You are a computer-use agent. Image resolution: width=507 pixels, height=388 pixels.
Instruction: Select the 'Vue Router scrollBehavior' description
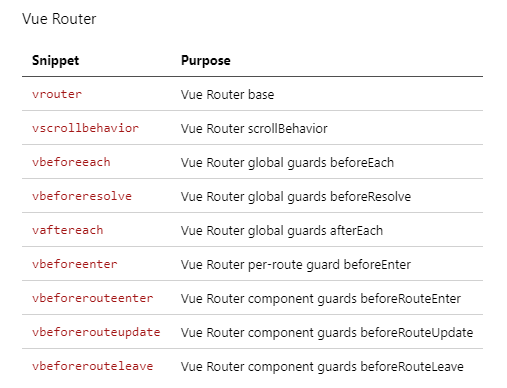coord(254,129)
